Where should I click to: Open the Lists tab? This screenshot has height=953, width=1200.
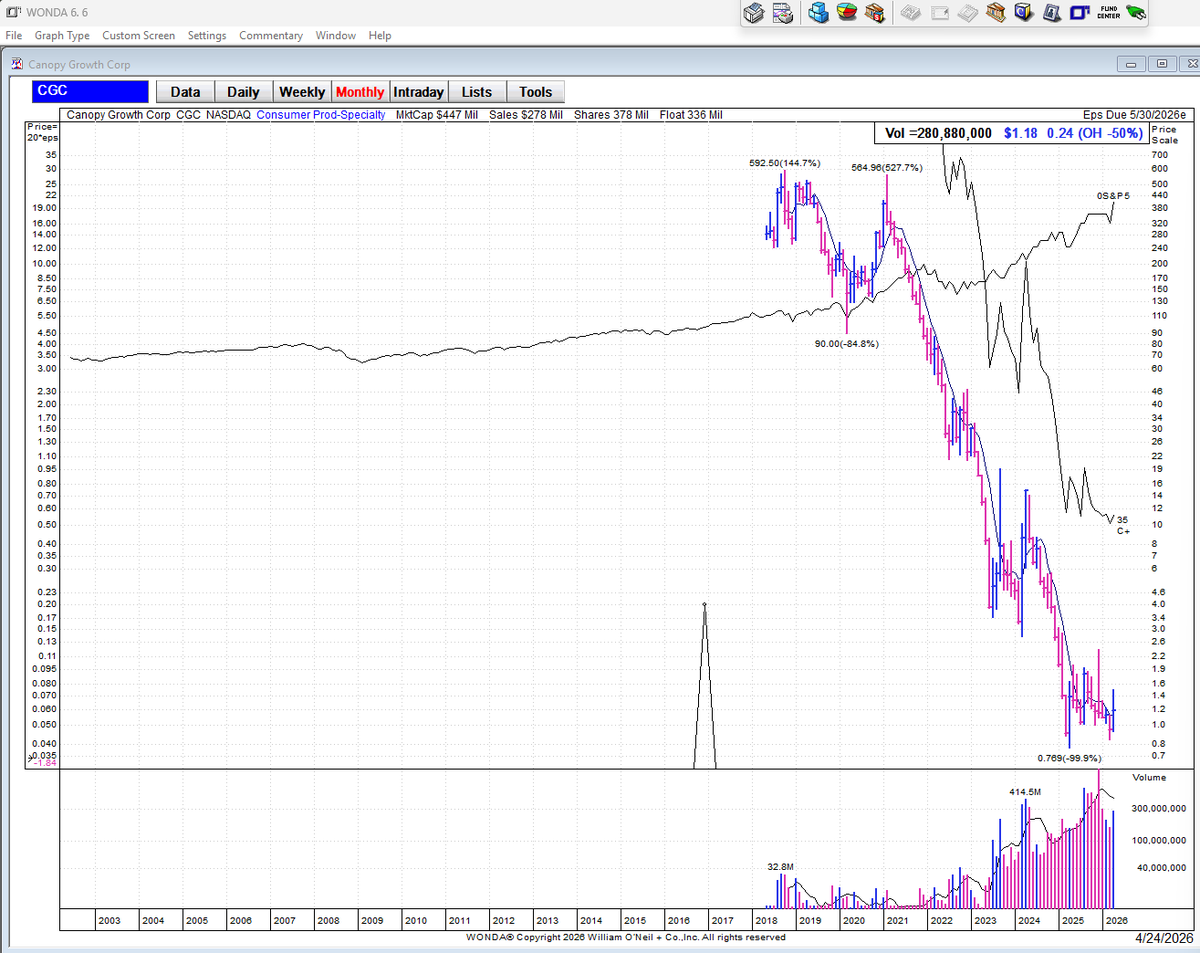tap(477, 92)
